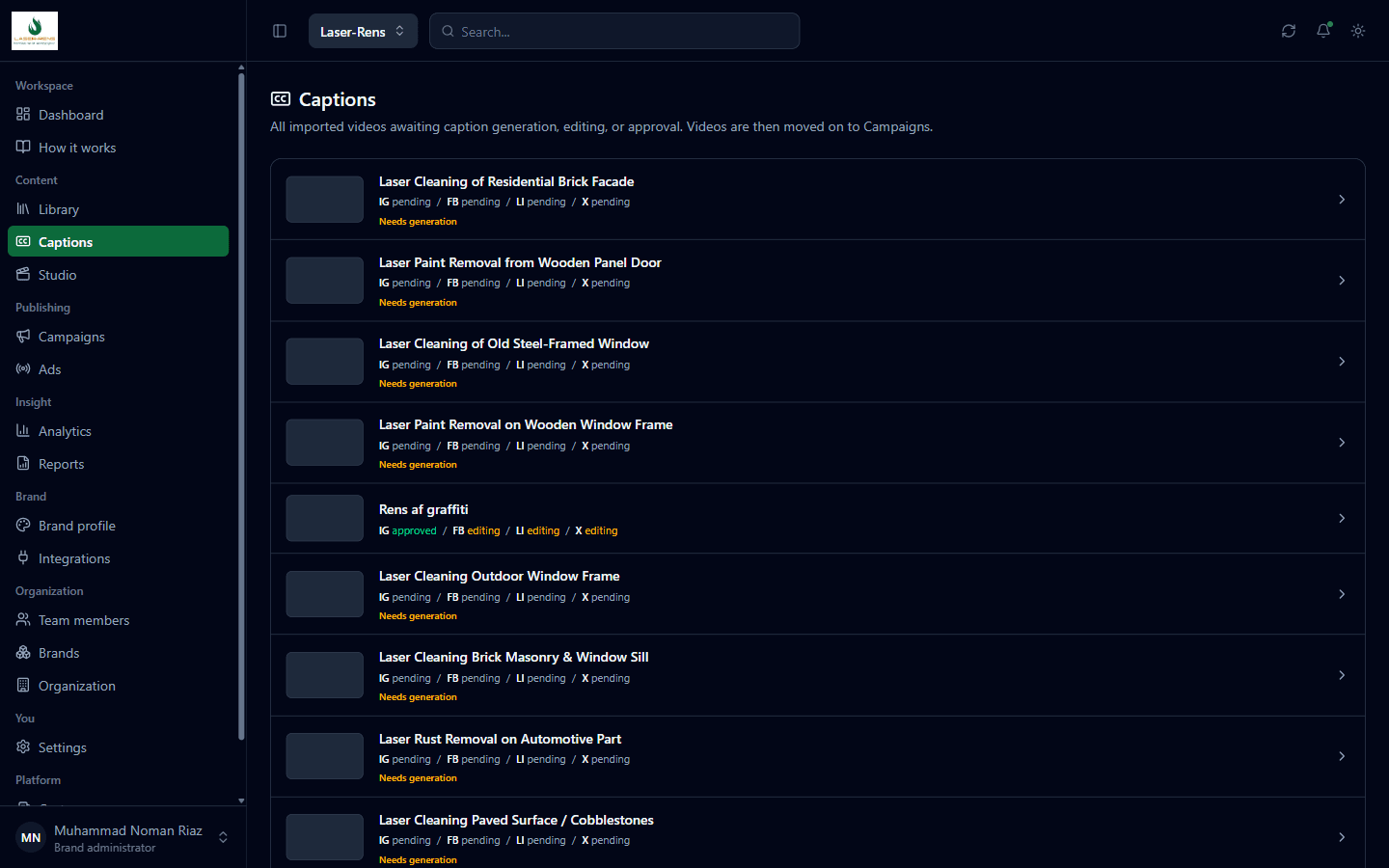This screenshot has height=868, width=1389.
Task: Click the Laser-Rens logo in the sidebar
Action: click(35, 31)
